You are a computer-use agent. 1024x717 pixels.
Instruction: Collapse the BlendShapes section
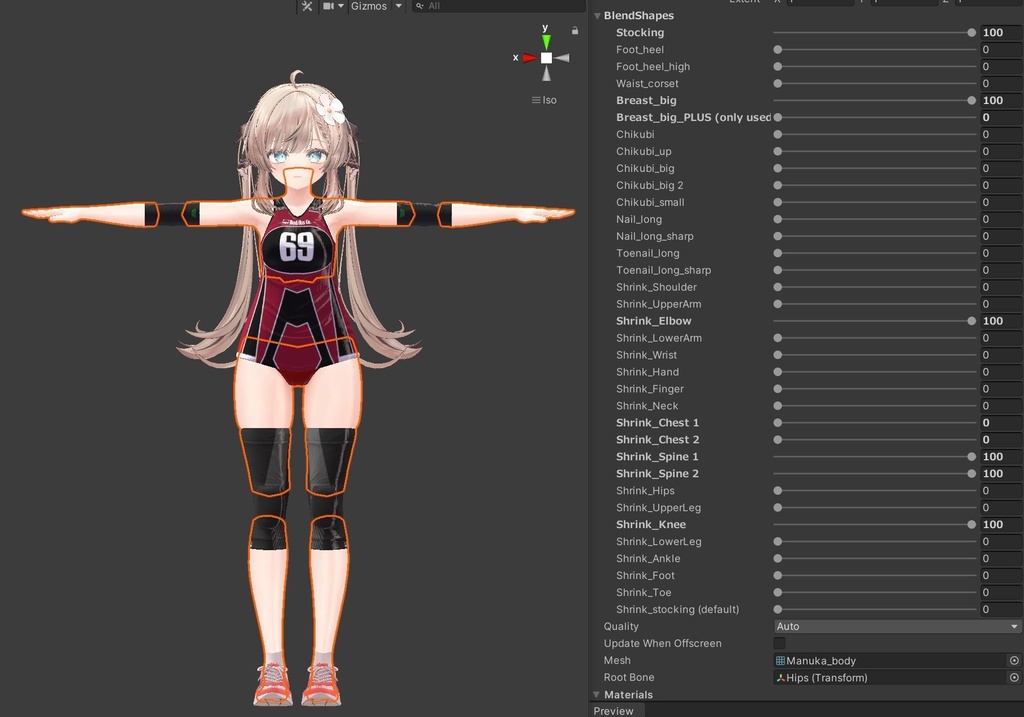click(x=597, y=16)
